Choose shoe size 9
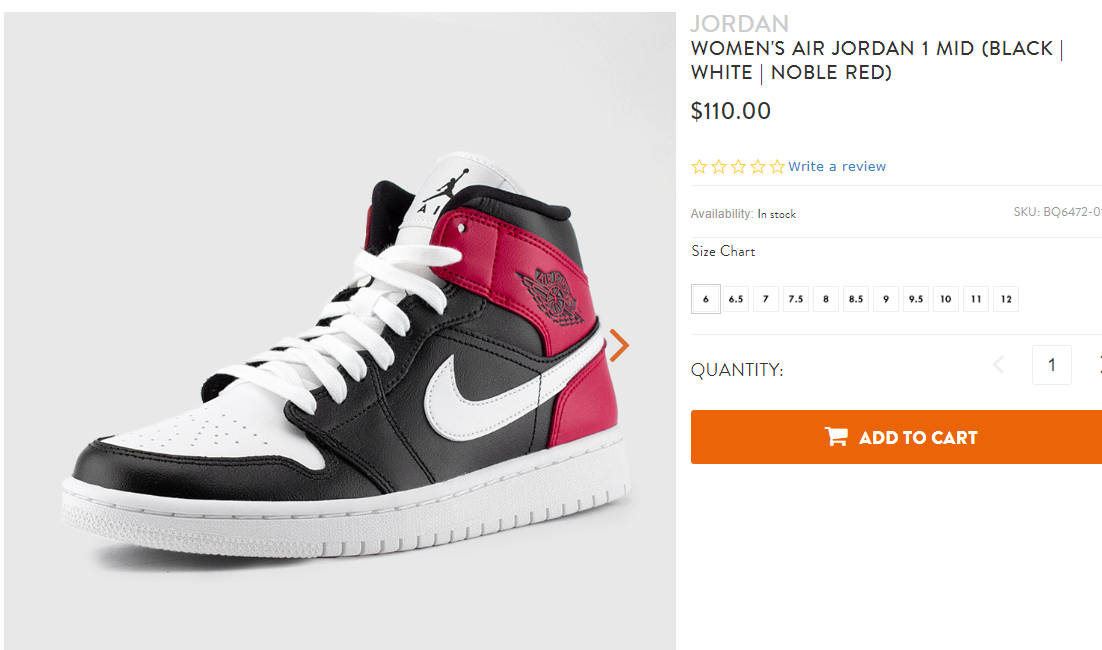 click(886, 299)
